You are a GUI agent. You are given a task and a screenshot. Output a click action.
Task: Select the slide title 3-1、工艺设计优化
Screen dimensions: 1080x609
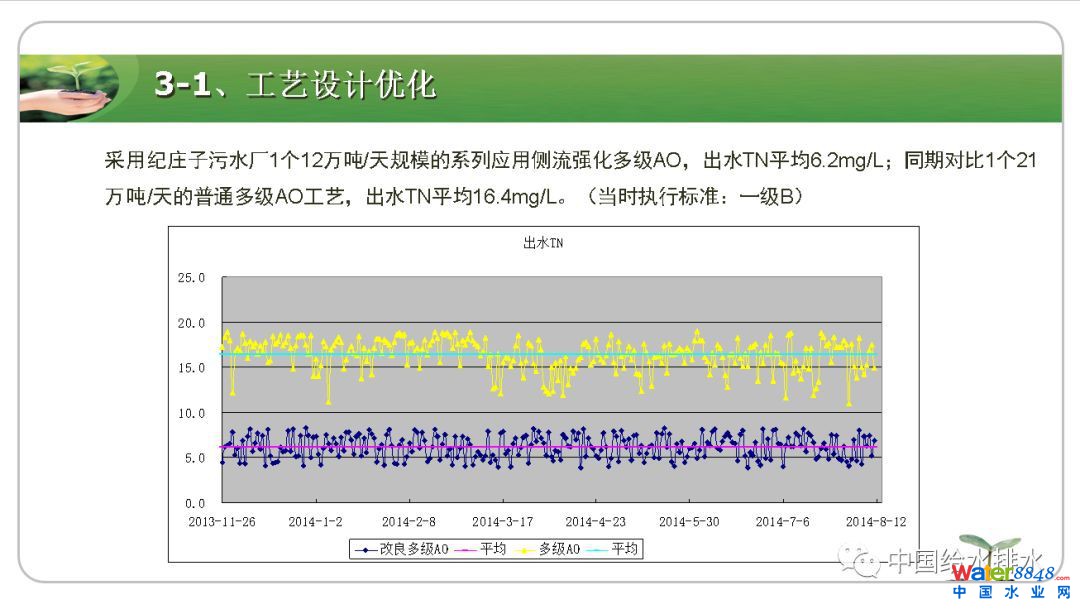tap(295, 85)
